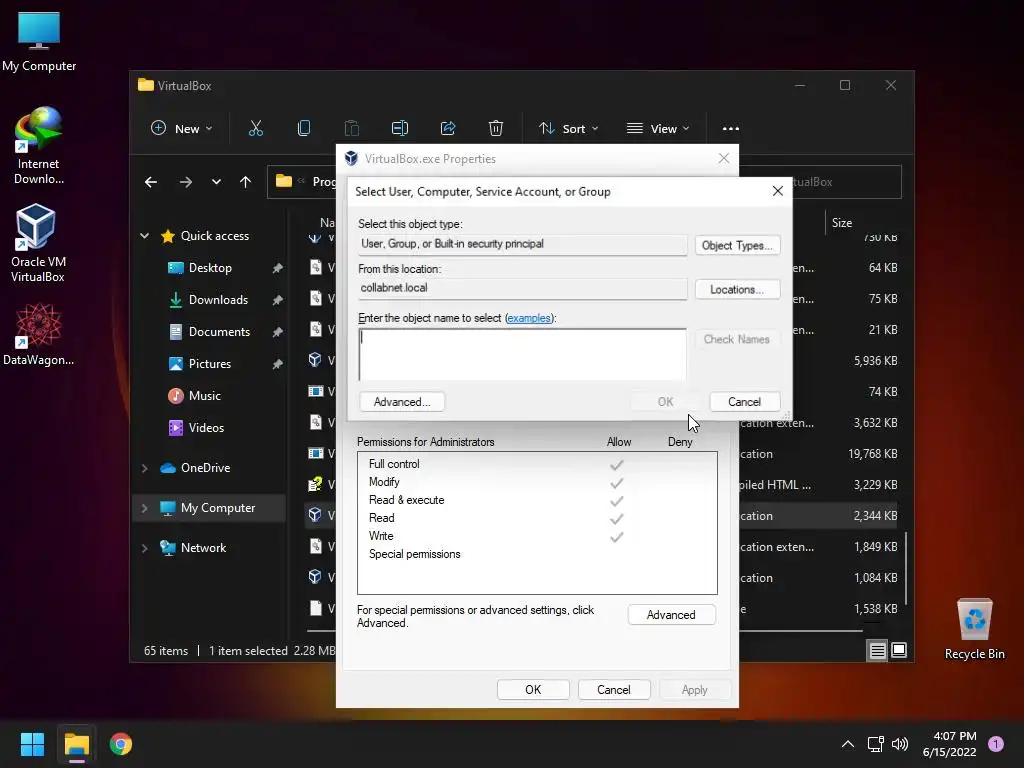Click Cancel in VirtualBox.exe Properties window
This screenshot has height=768, width=1024.
pos(614,690)
